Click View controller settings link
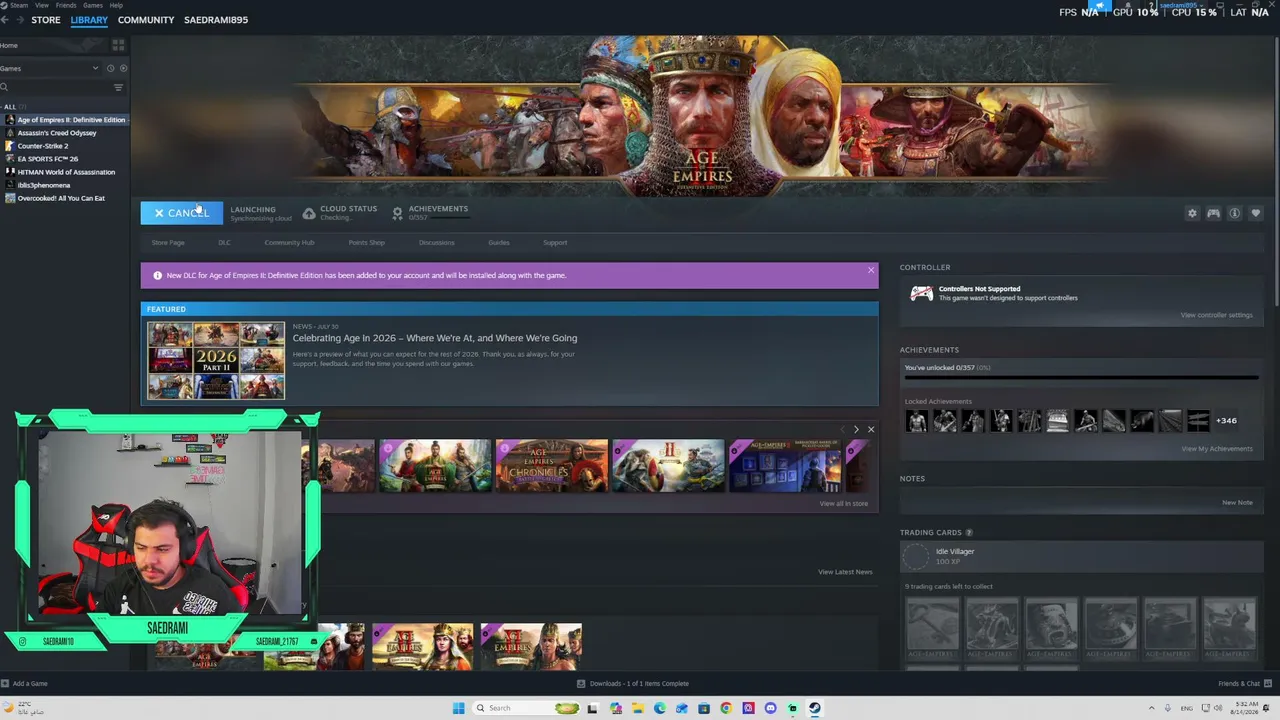 [x=1216, y=315]
